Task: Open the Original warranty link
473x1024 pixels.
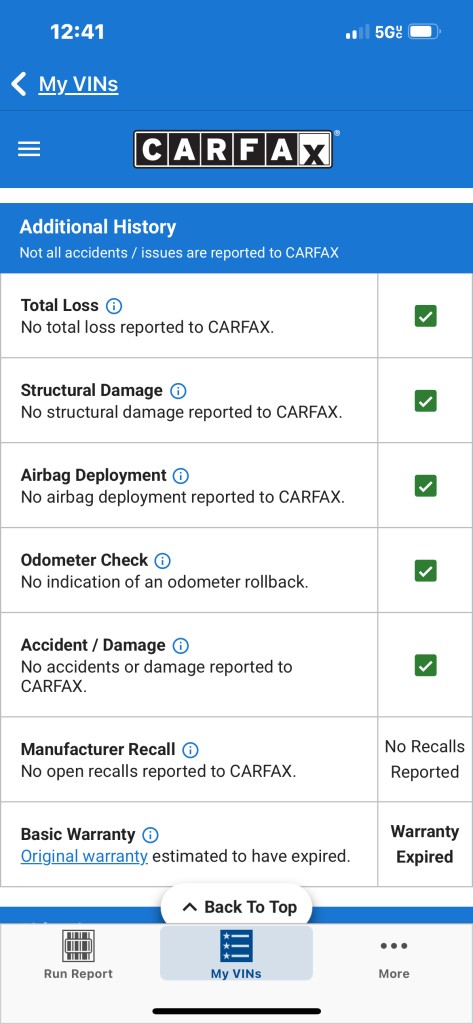Action: [x=84, y=856]
